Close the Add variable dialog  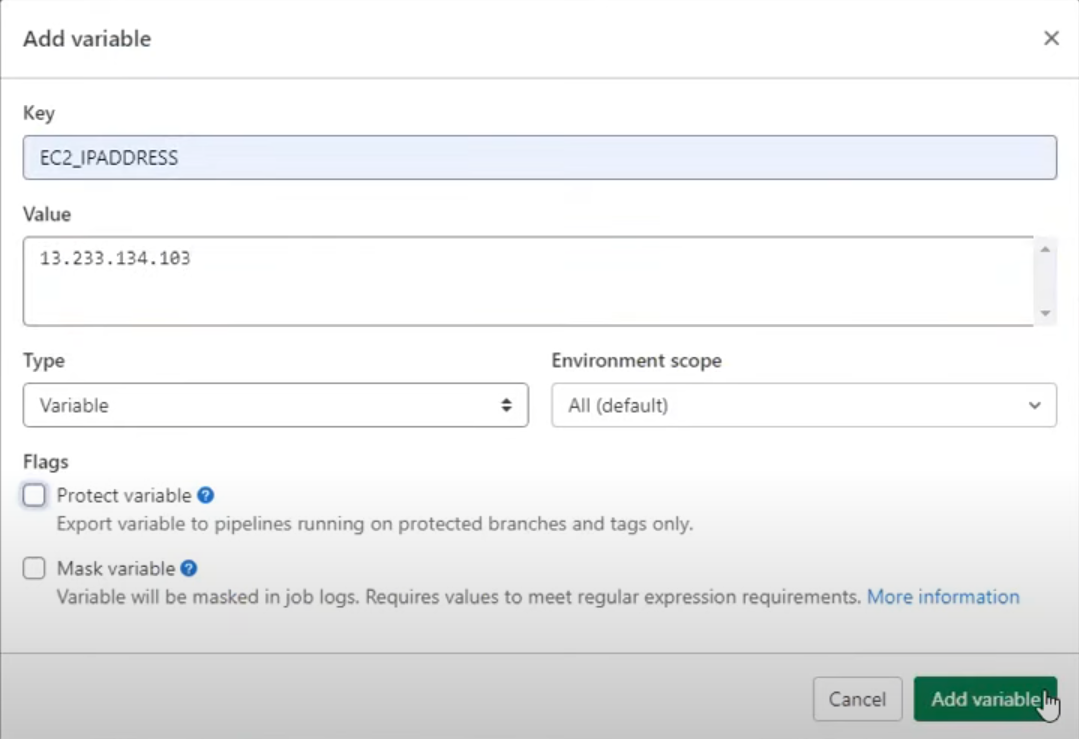(x=1051, y=38)
